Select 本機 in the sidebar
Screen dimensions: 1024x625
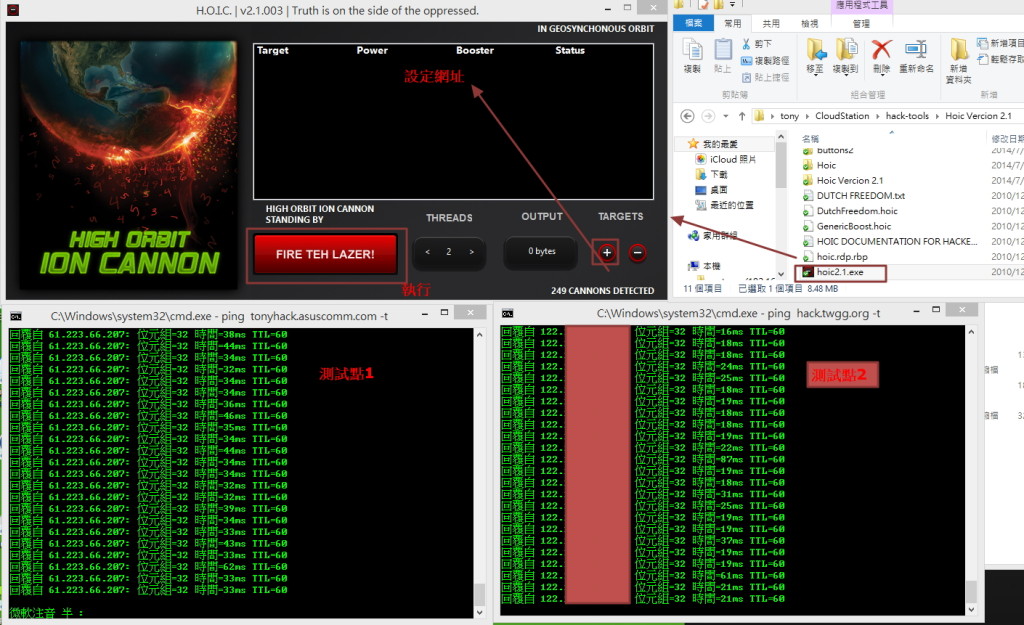[x=704, y=266]
